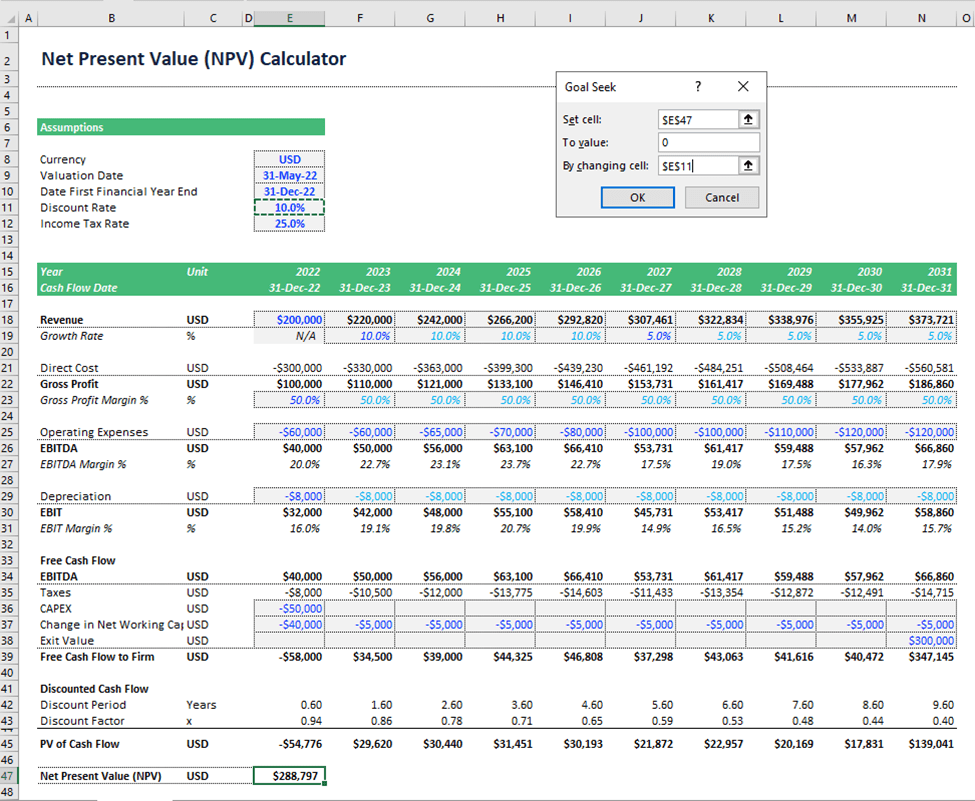The width and height of the screenshot is (975, 801).
Task: Focus the Set cell input field
Action: click(698, 119)
